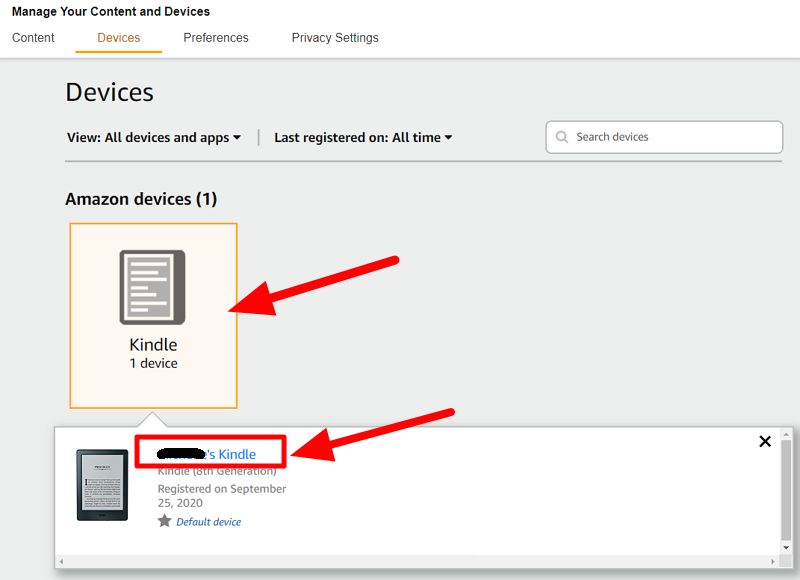Click the popup vertical scrollbar up arrow
Viewport: 800px width, 580px height.
[786, 435]
